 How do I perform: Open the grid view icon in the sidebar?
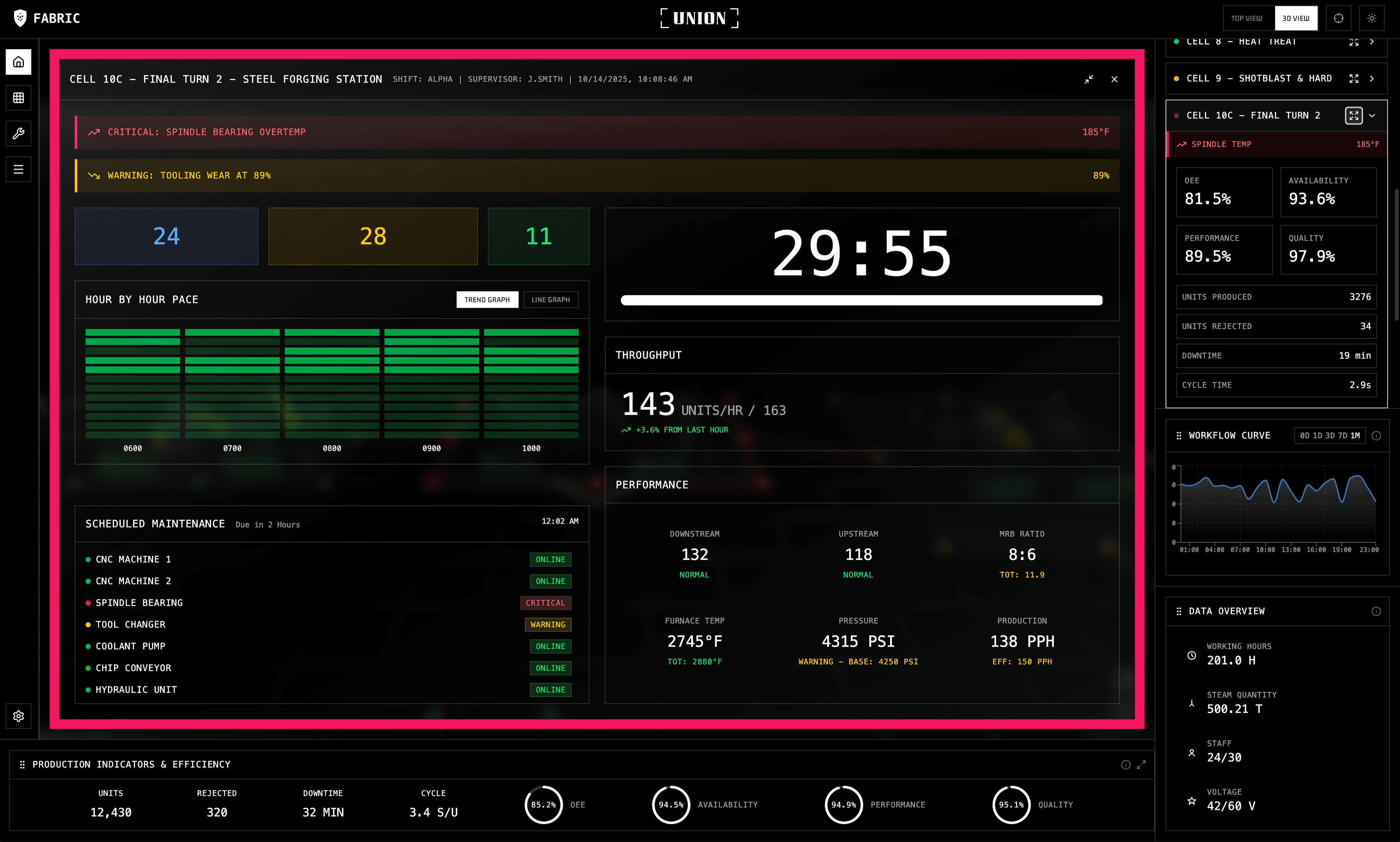[18, 98]
